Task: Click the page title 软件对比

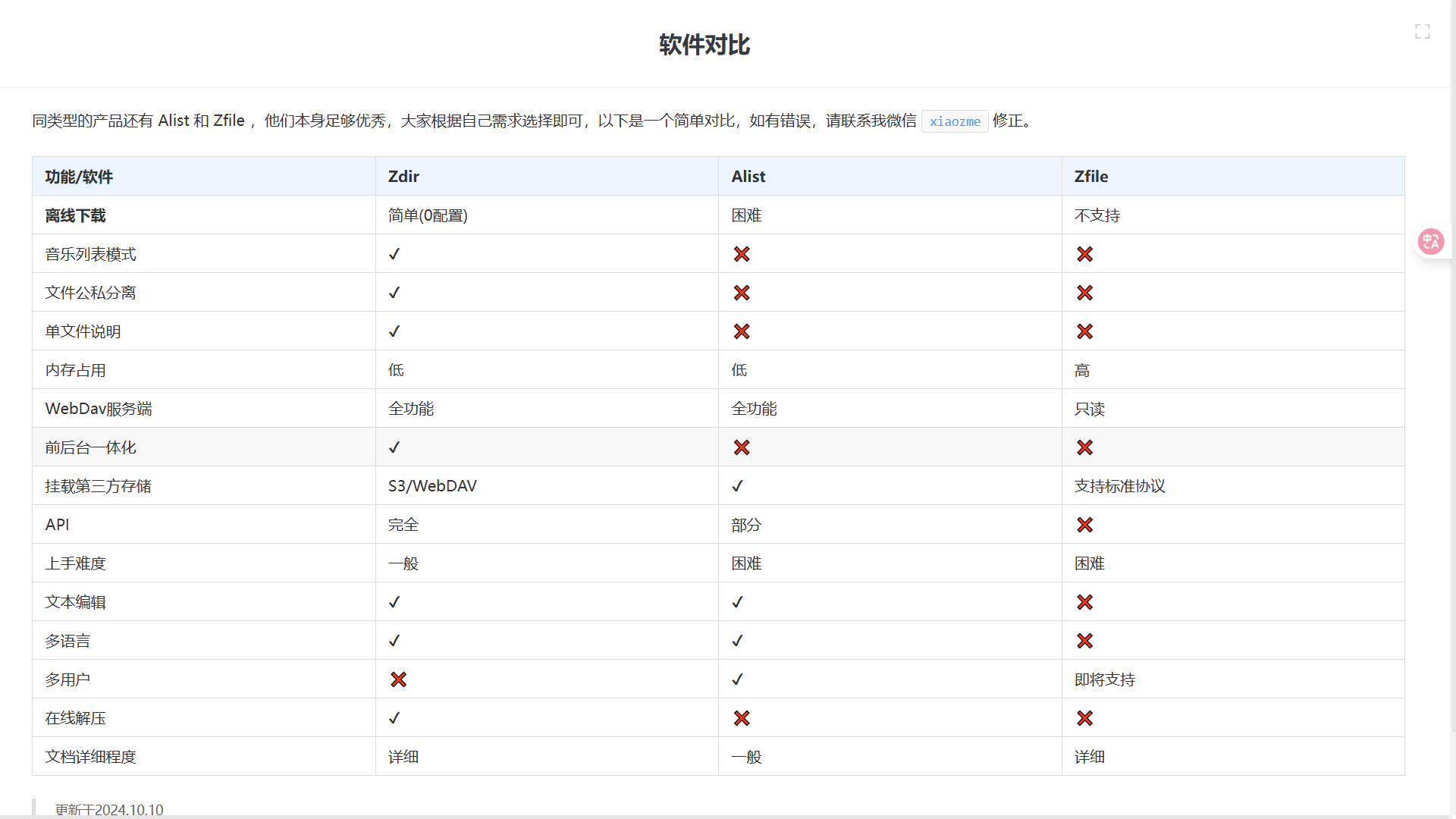Action: pyautogui.click(x=704, y=45)
